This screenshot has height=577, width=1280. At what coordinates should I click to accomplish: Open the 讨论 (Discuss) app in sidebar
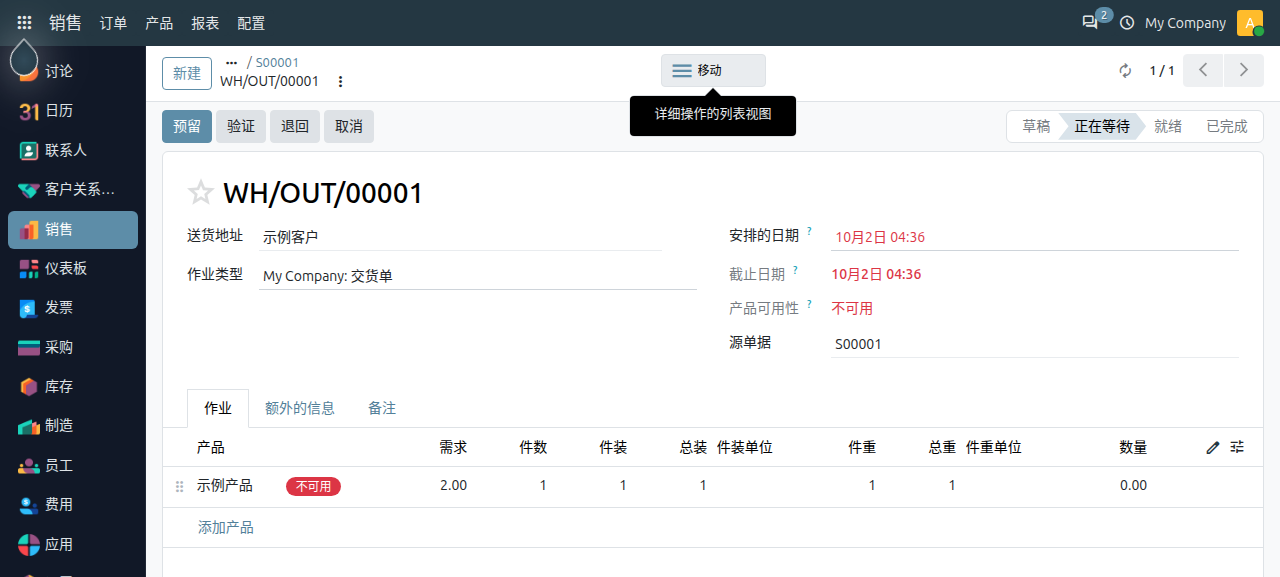pos(72,72)
